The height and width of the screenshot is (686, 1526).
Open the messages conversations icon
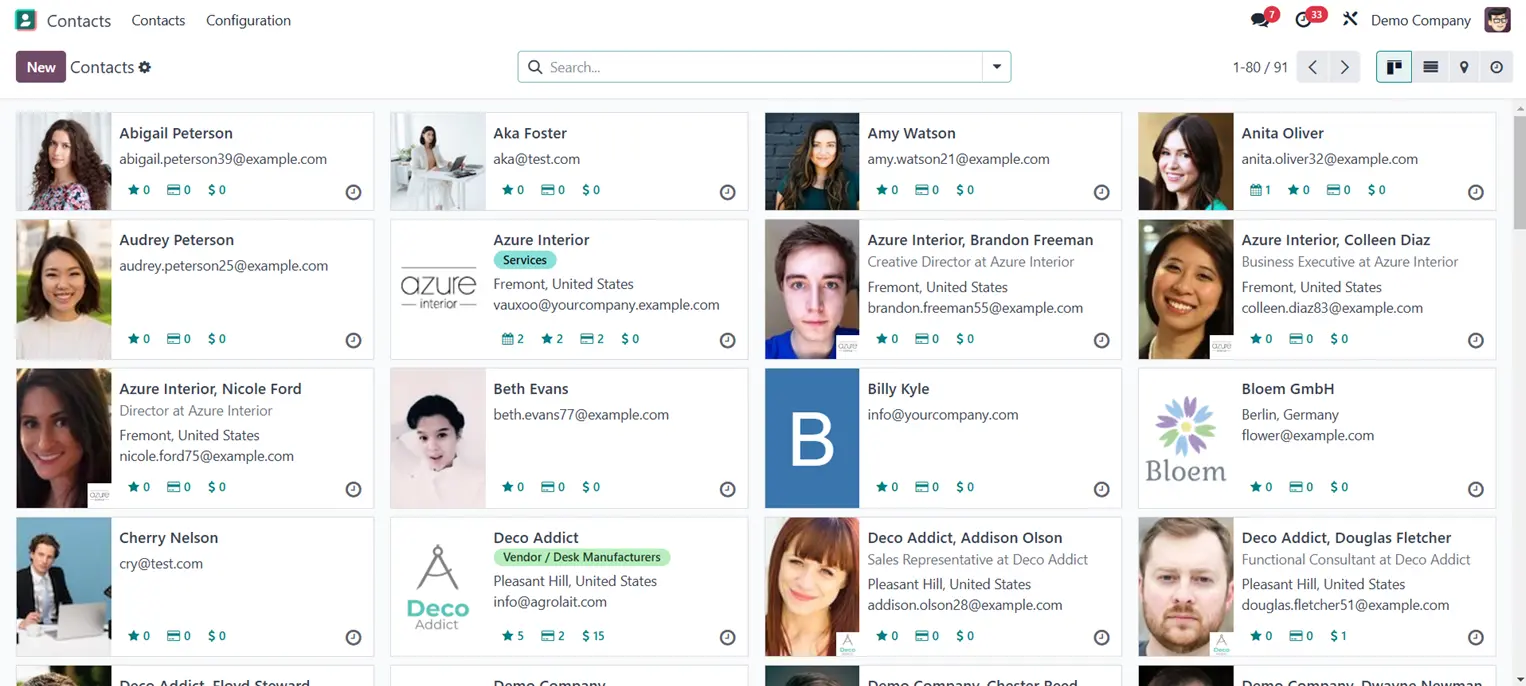coord(1260,20)
